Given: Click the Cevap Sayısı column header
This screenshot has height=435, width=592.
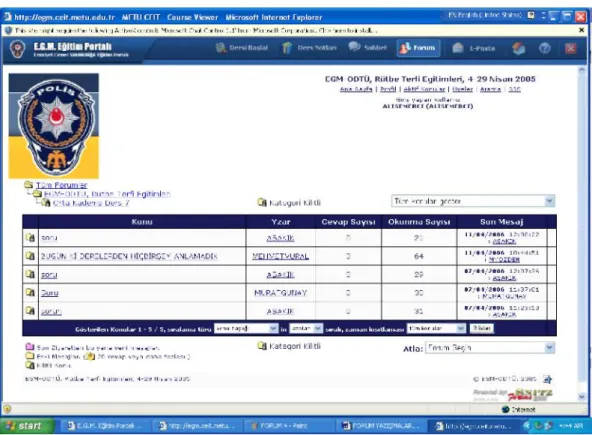Looking at the screenshot, I should pos(348,222).
